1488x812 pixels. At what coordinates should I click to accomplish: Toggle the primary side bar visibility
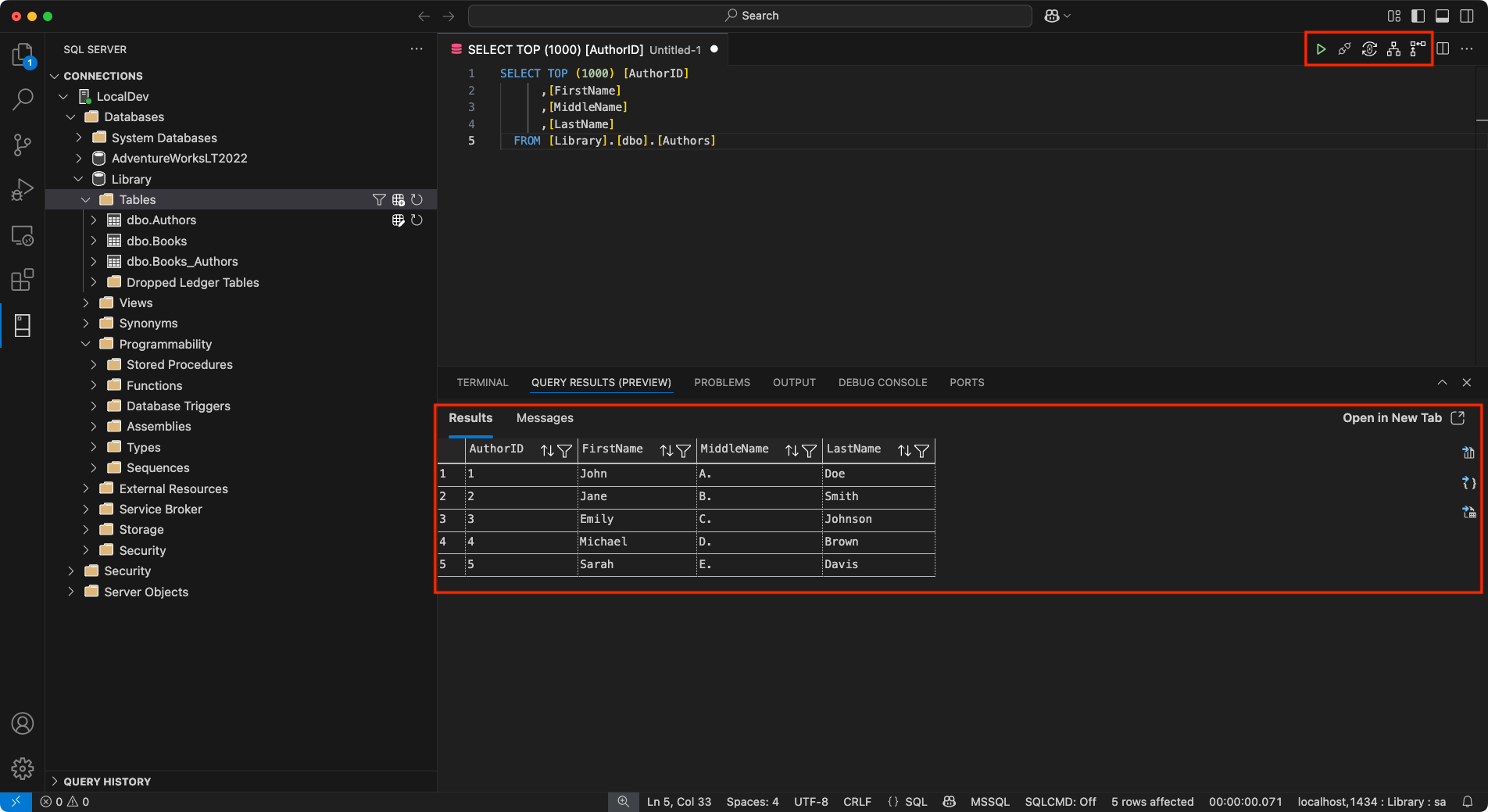click(1418, 16)
